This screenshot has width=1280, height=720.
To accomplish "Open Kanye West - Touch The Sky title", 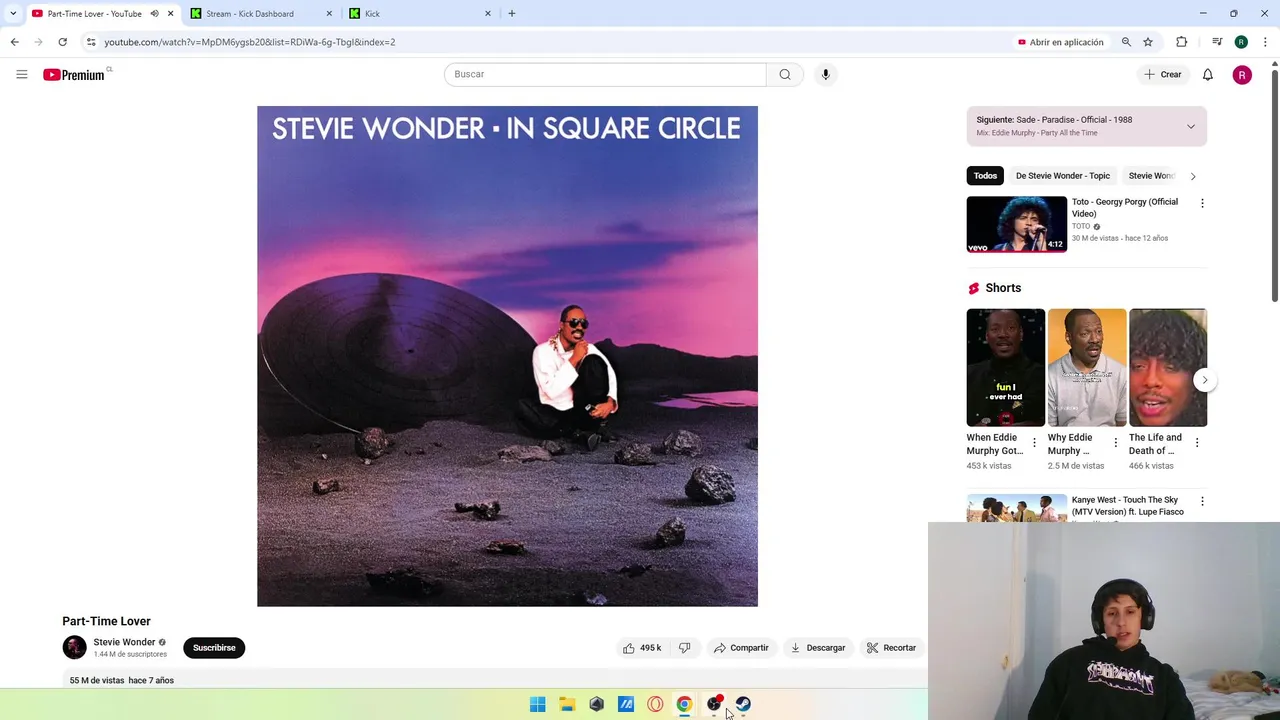I will 1127,506.
